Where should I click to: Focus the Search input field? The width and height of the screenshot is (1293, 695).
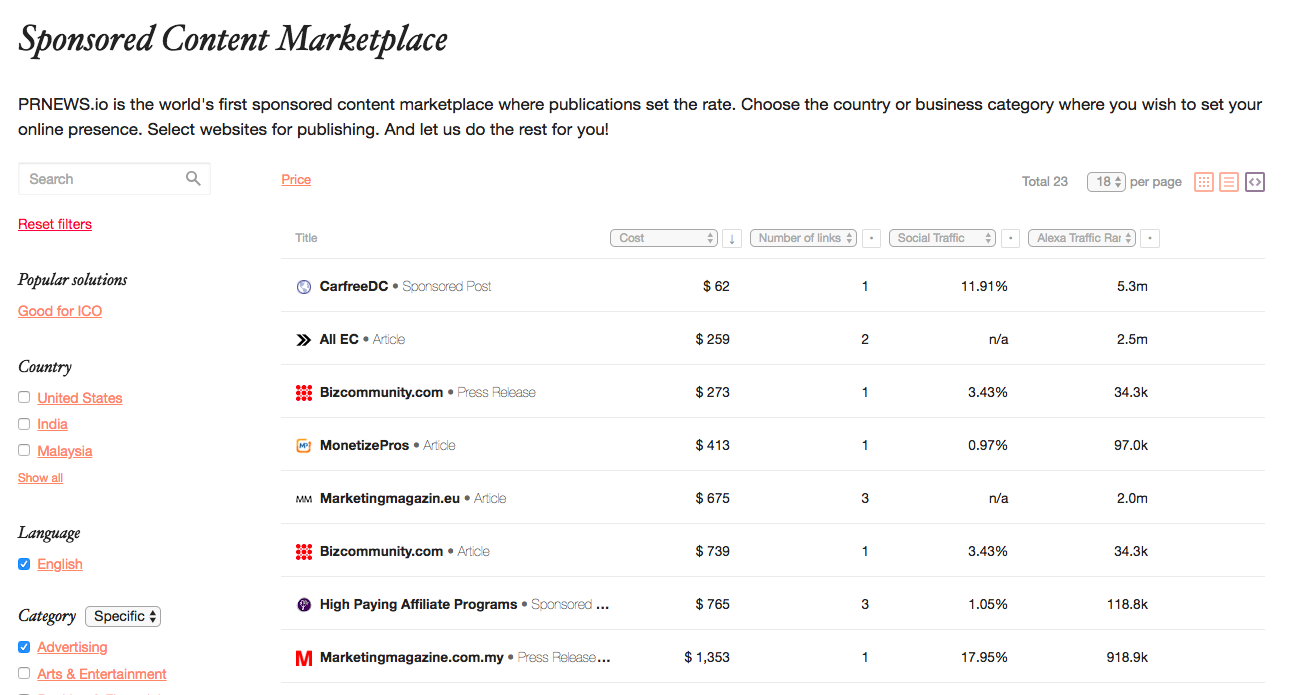[x=114, y=179]
